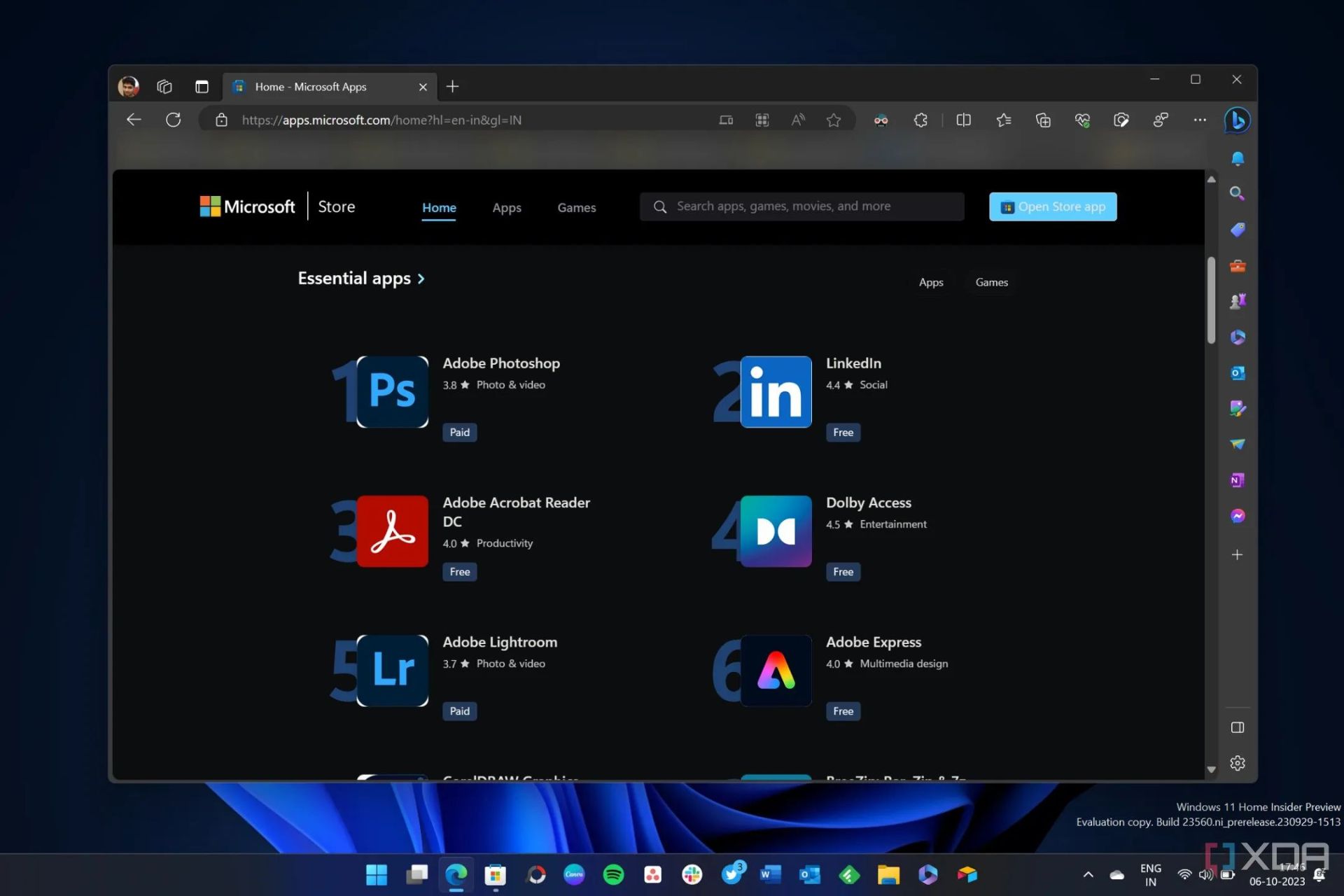Open Workspaces icon in title bar

point(164,87)
